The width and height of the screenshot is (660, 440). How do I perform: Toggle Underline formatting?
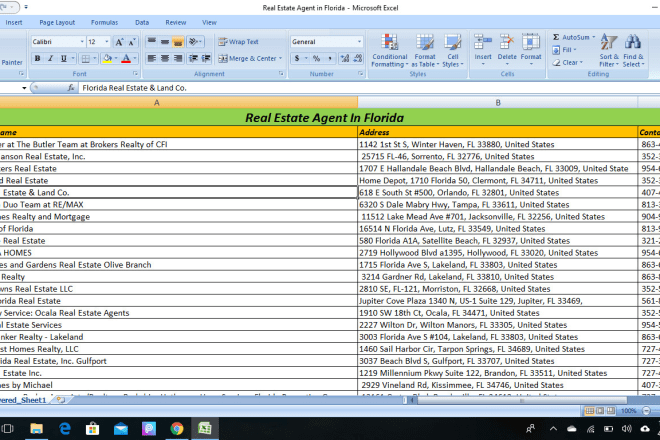(x=64, y=59)
